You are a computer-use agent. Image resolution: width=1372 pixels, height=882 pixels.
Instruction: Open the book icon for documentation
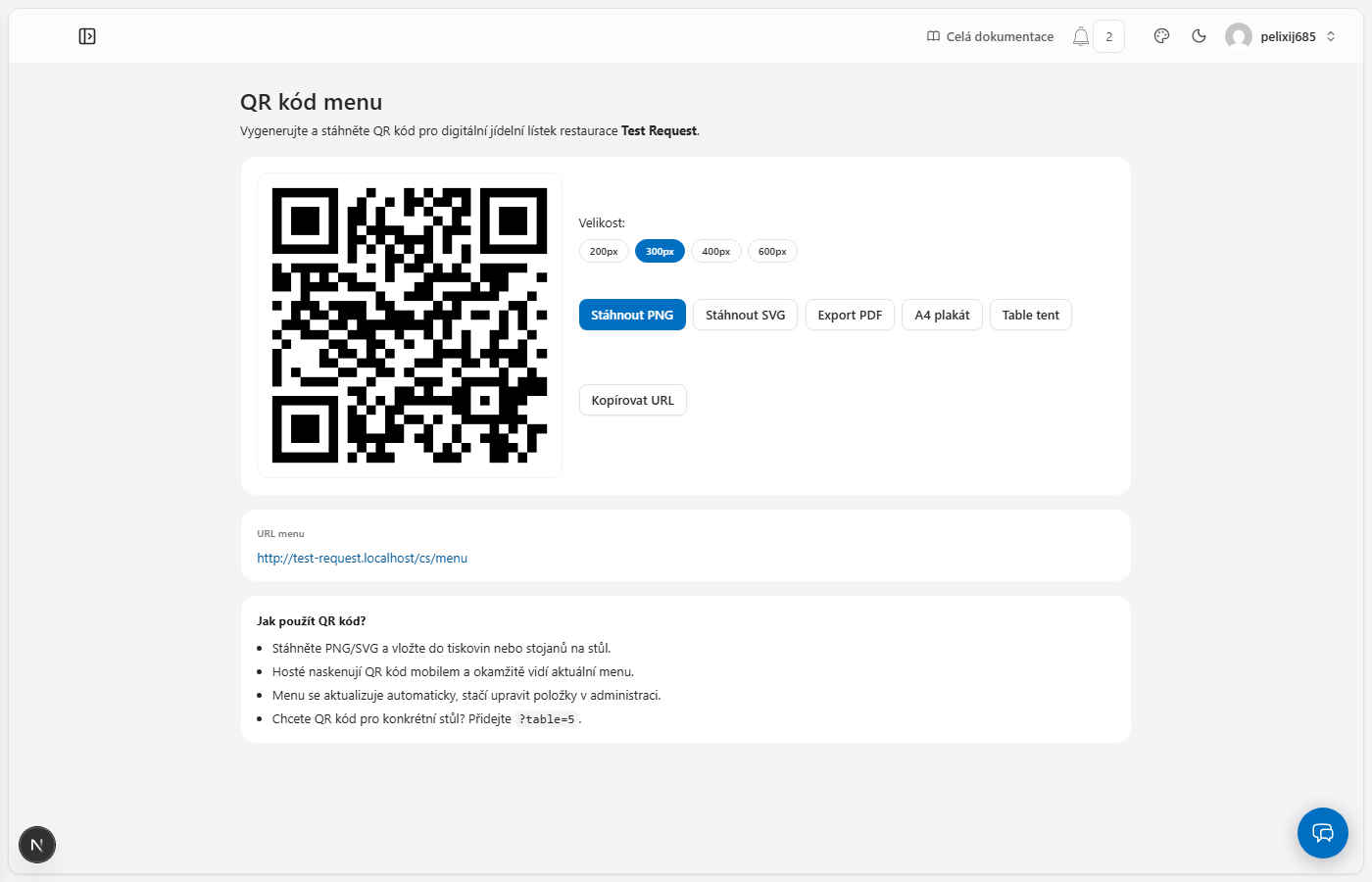tap(933, 36)
